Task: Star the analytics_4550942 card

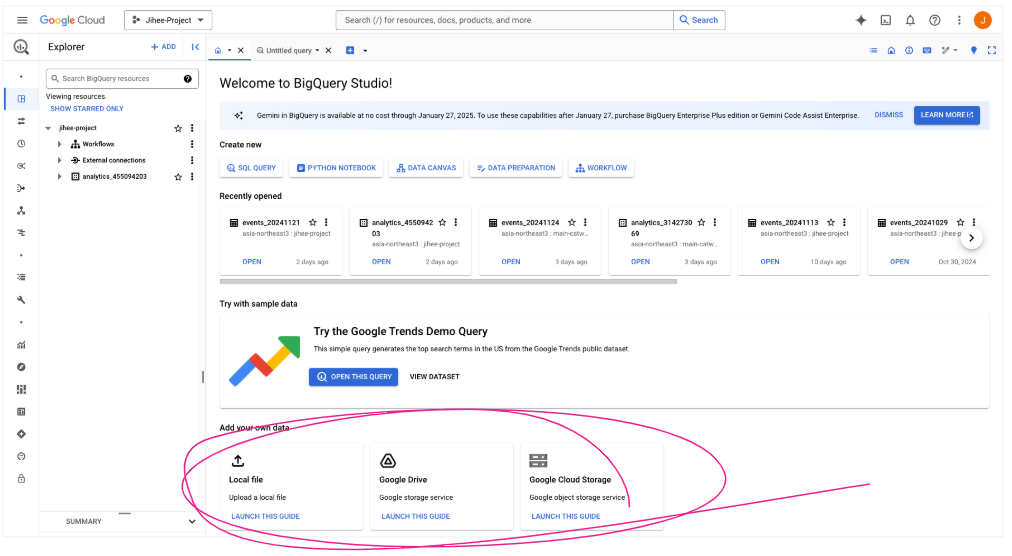Action: [x=442, y=222]
